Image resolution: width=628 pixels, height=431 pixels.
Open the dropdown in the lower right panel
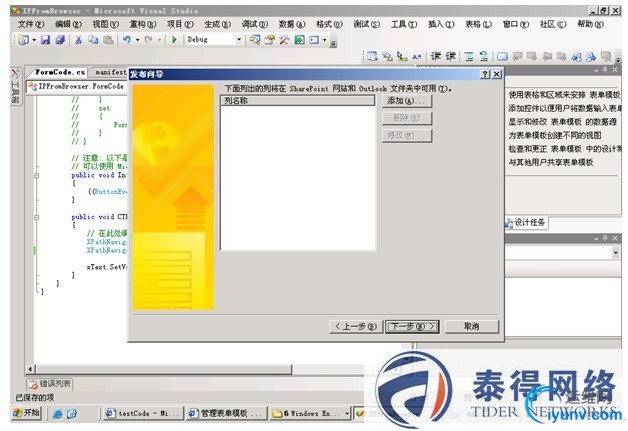click(616, 252)
